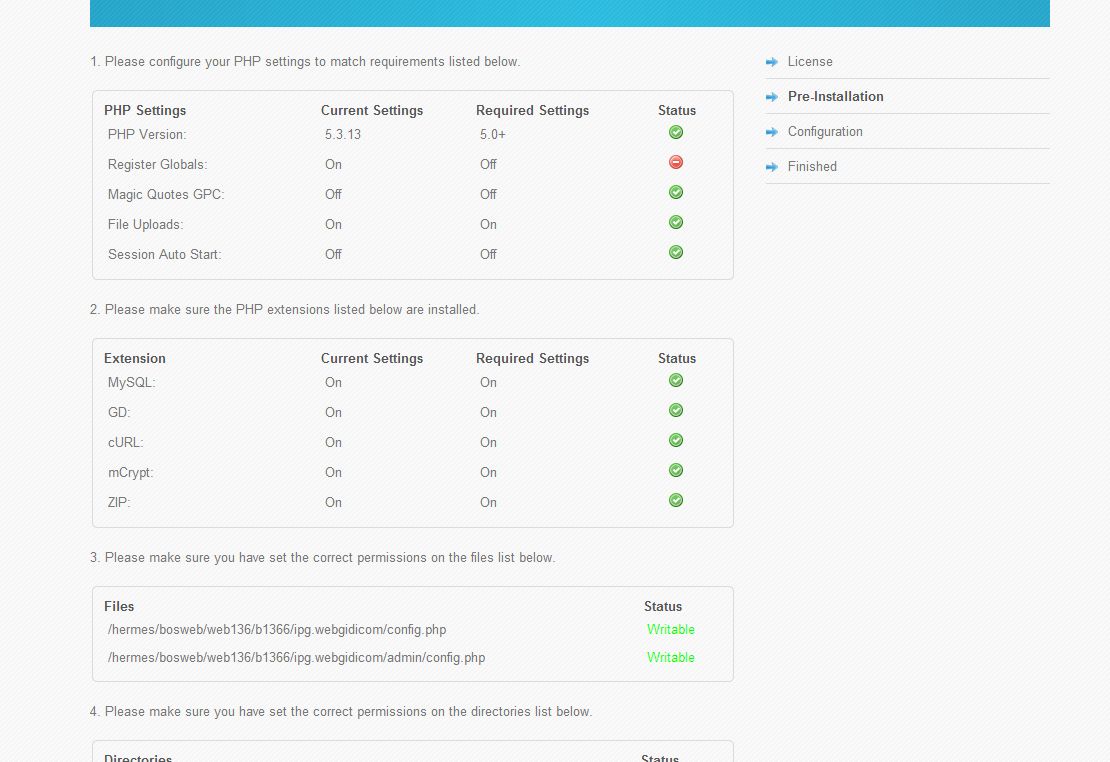Click the /hermes/.../ipg.webgidicom/config.php file path
Image resolution: width=1110 pixels, height=762 pixels.
[277, 630]
